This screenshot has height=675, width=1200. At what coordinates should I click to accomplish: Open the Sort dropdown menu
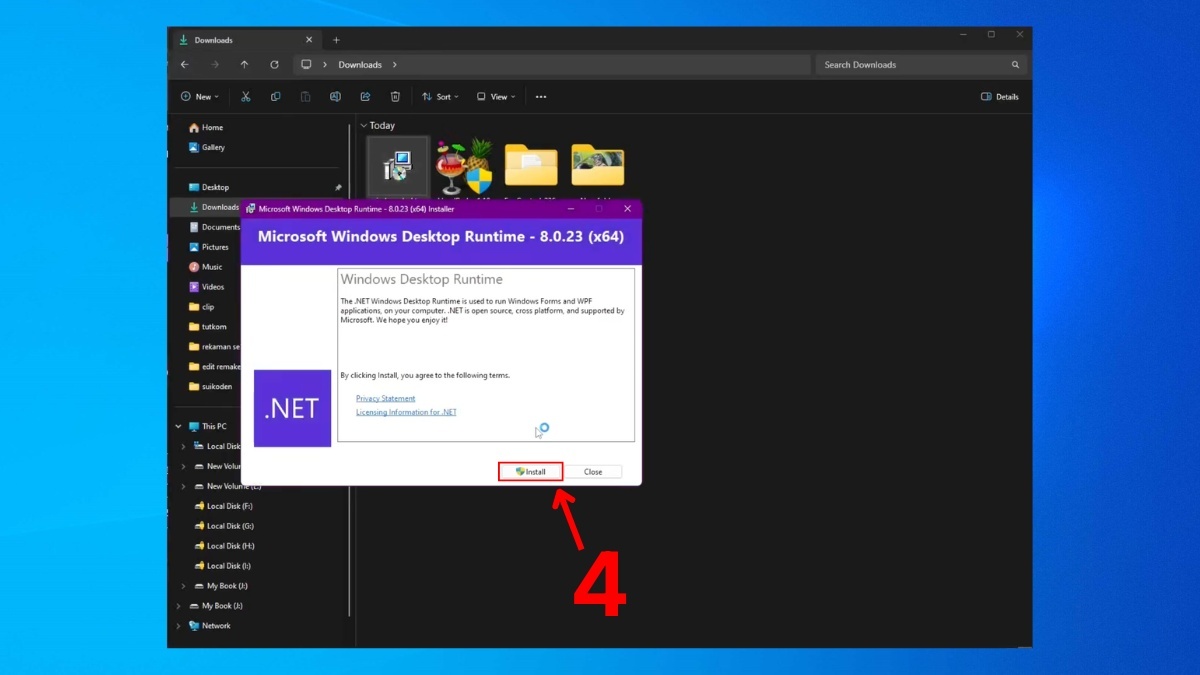[440, 97]
